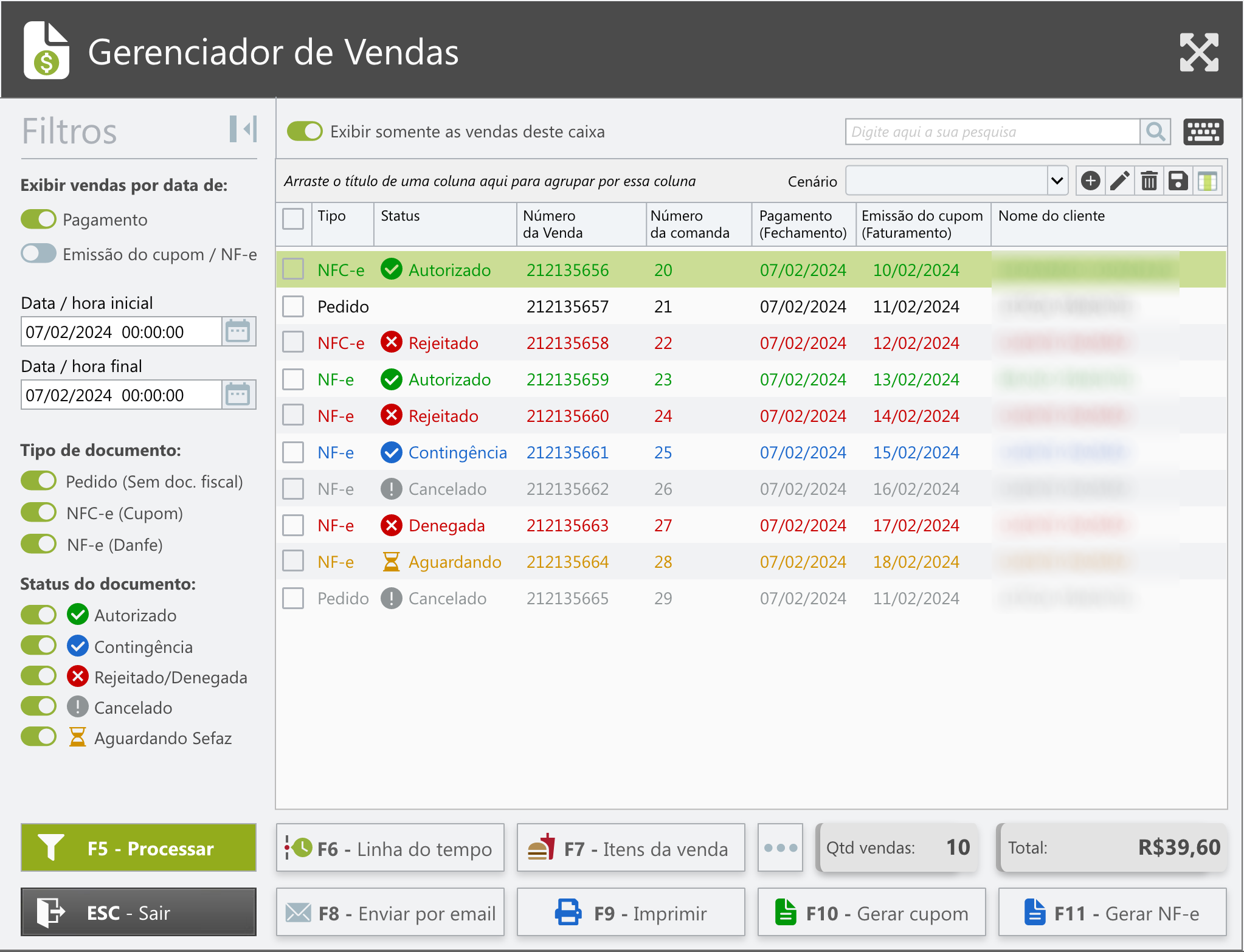Image resolution: width=1244 pixels, height=952 pixels.
Task: Check the select-all header checkbox
Action: click(293, 219)
